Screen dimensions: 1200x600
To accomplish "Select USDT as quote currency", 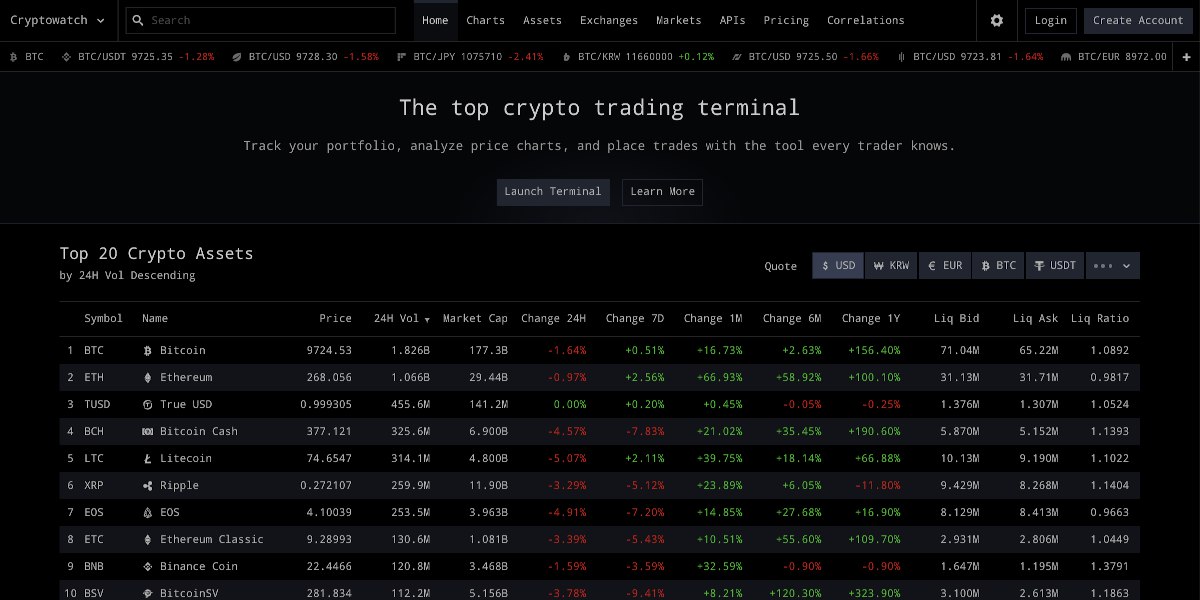I will pyautogui.click(x=1055, y=265).
